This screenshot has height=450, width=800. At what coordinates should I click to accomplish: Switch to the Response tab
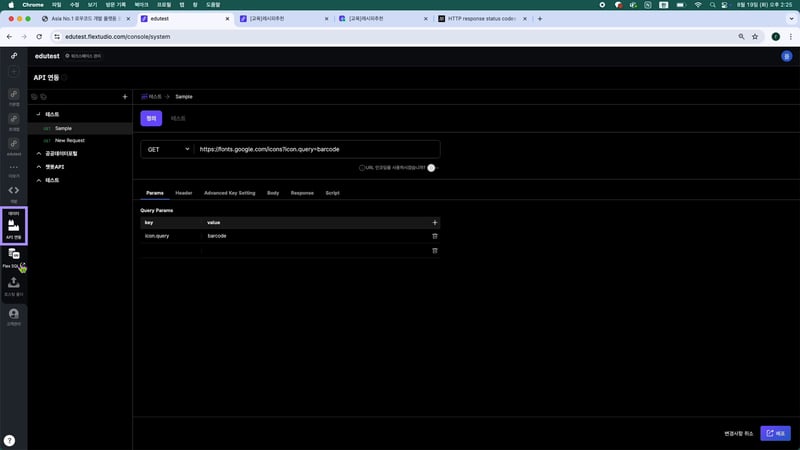coord(302,192)
